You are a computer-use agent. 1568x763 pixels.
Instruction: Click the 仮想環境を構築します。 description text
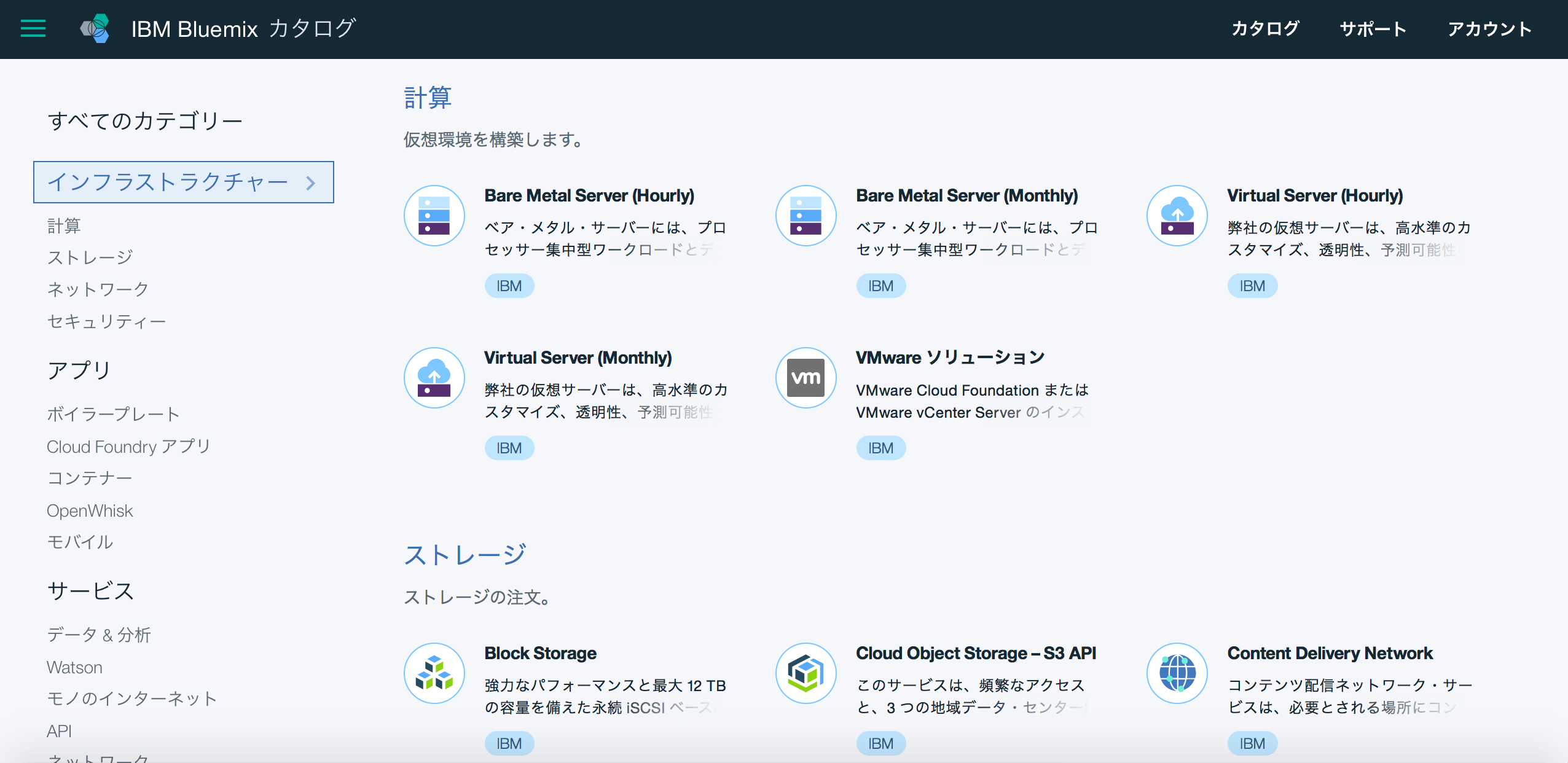click(493, 139)
